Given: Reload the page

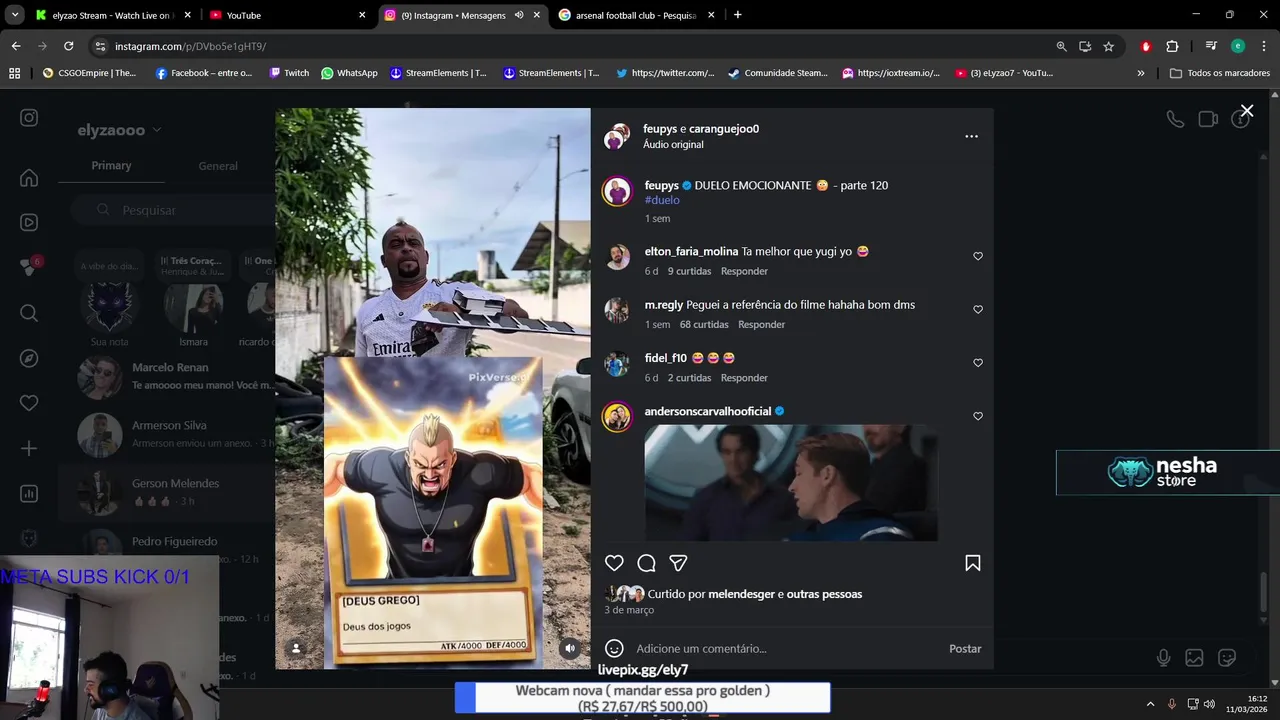Looking at the screenshot, I should click(68, 46).
